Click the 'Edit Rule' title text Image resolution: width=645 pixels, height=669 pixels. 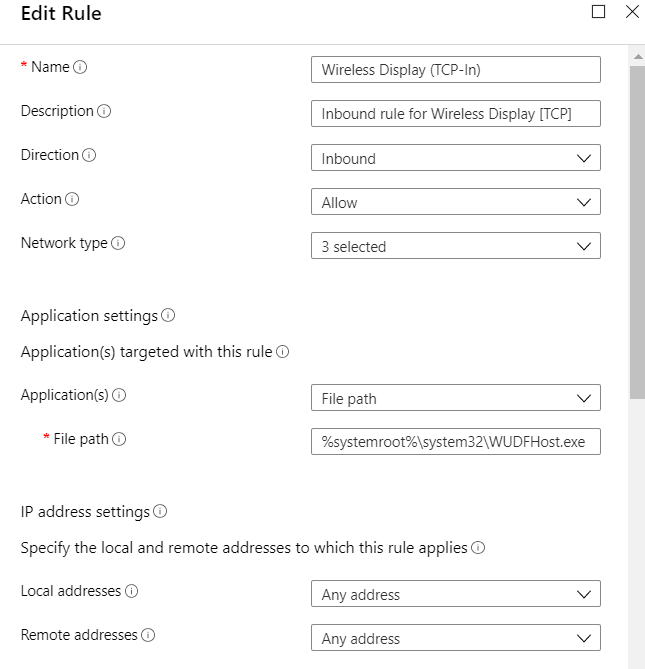click(61, 13)
